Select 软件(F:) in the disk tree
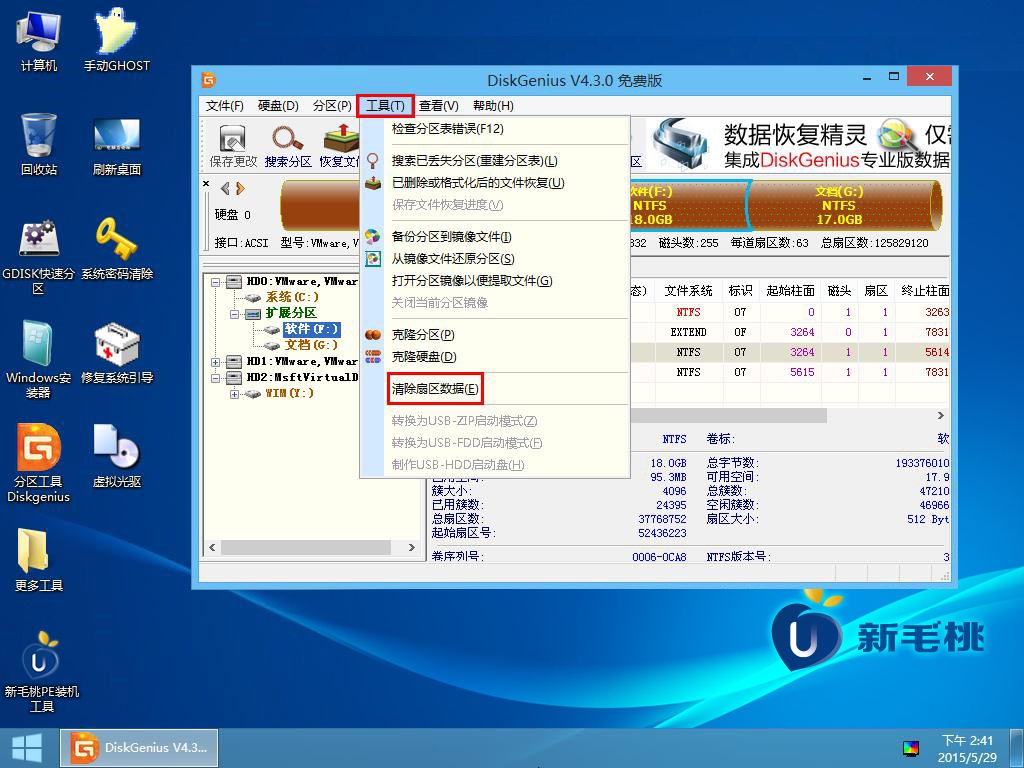The height and width of the screenshot is (768, 1024). (312, 329)
